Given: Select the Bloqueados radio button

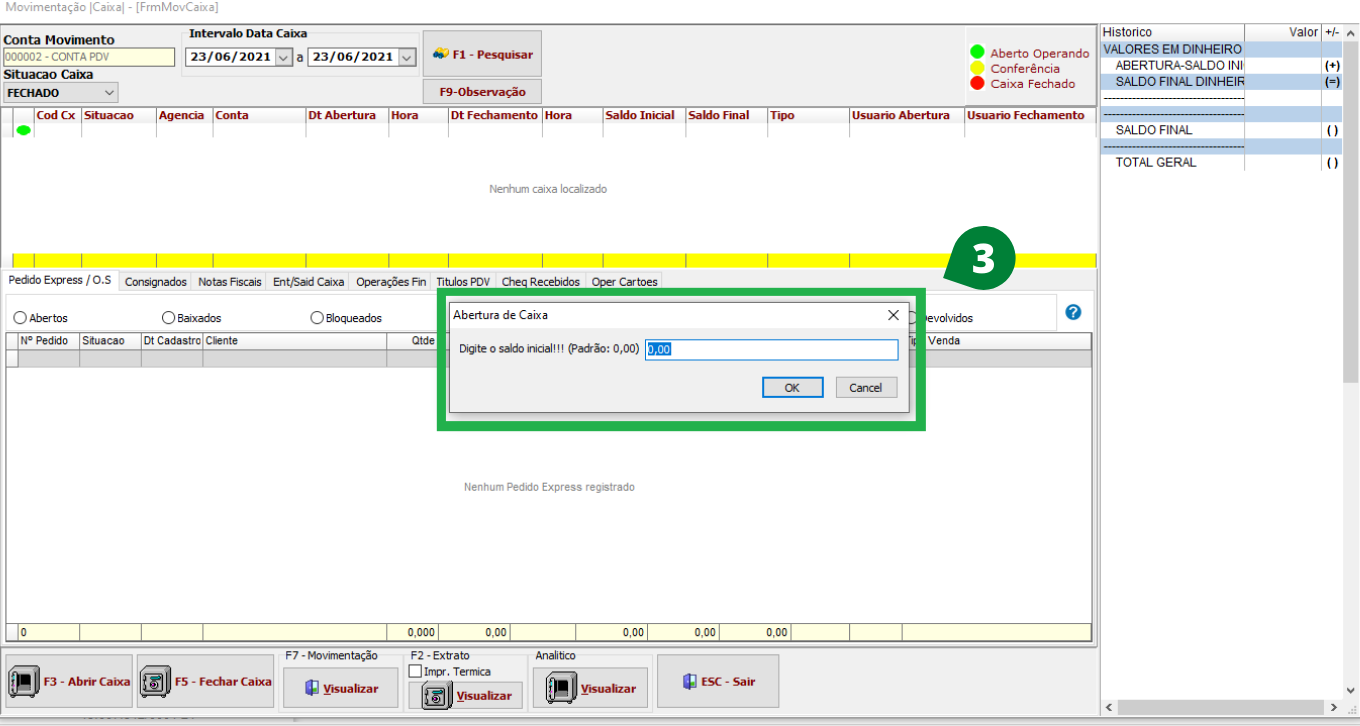Looking at the screenshot, I should pos(317,318).
